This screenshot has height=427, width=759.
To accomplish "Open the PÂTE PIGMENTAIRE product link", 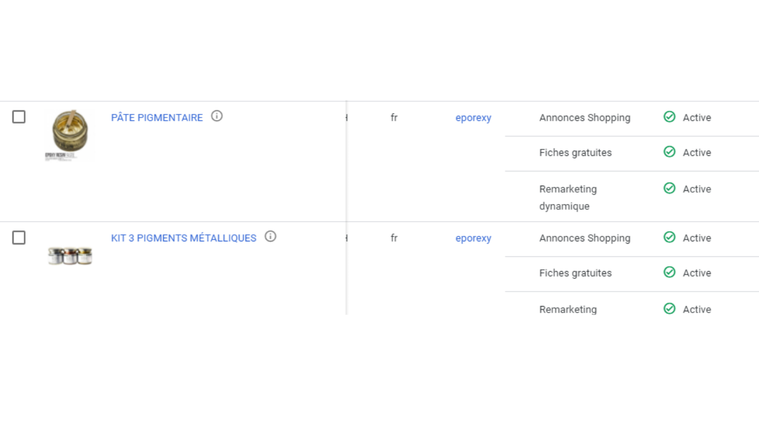I will (157, 118).
